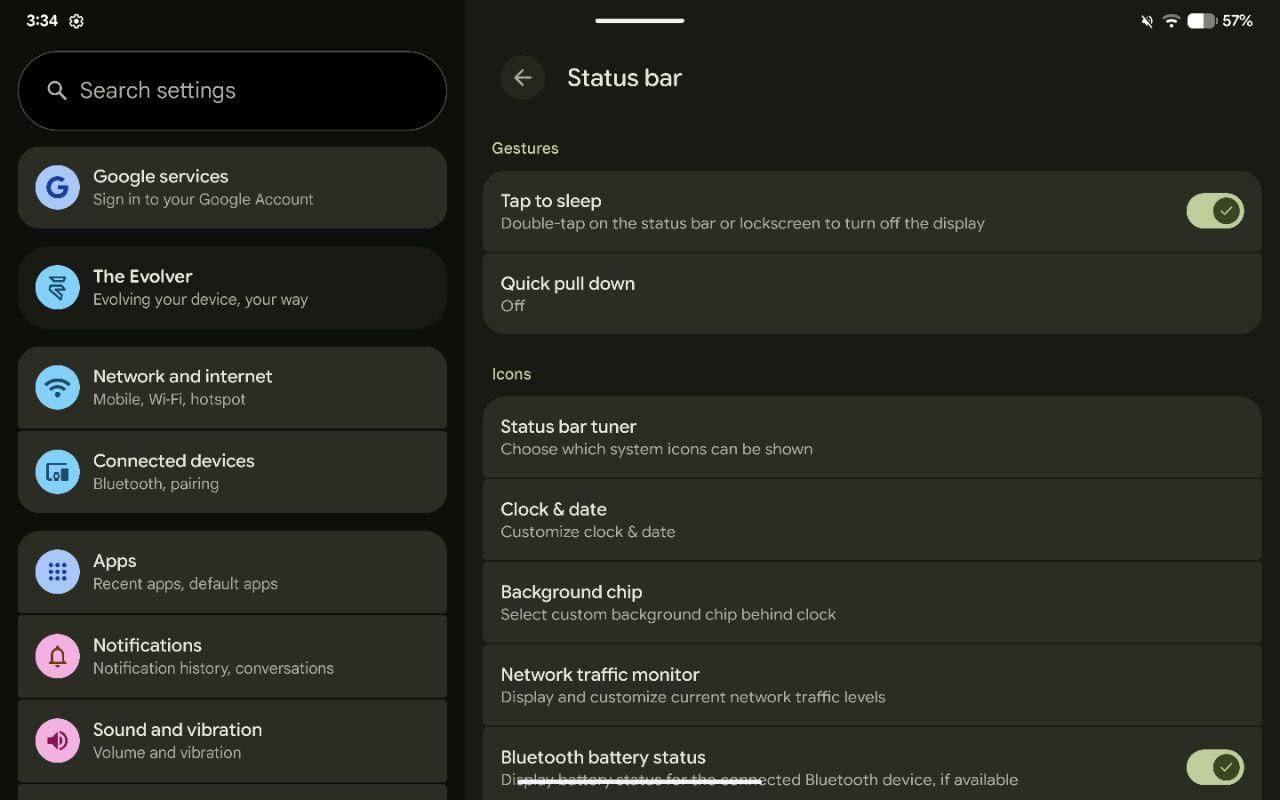1280x800 pixels.
Task: Click the Sound and vibration speaker icon
Action: [x=57, y=741]
